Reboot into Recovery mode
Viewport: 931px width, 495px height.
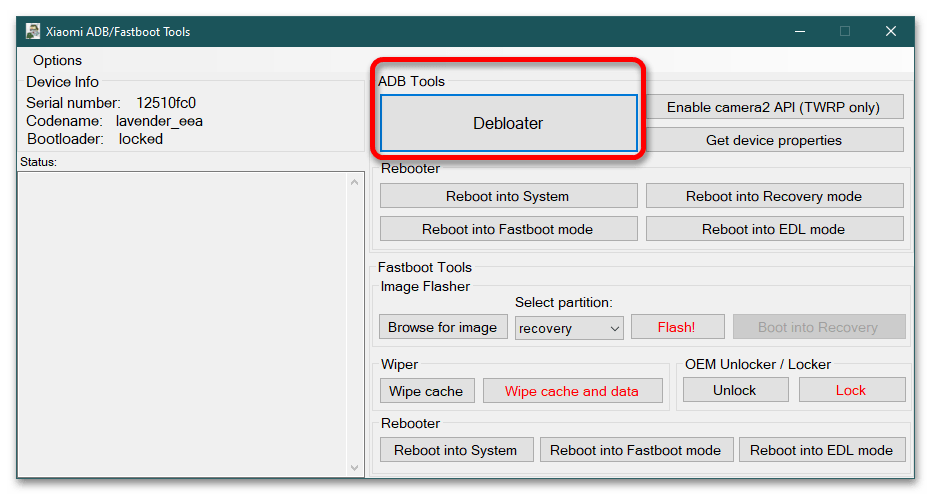point(774,196)
